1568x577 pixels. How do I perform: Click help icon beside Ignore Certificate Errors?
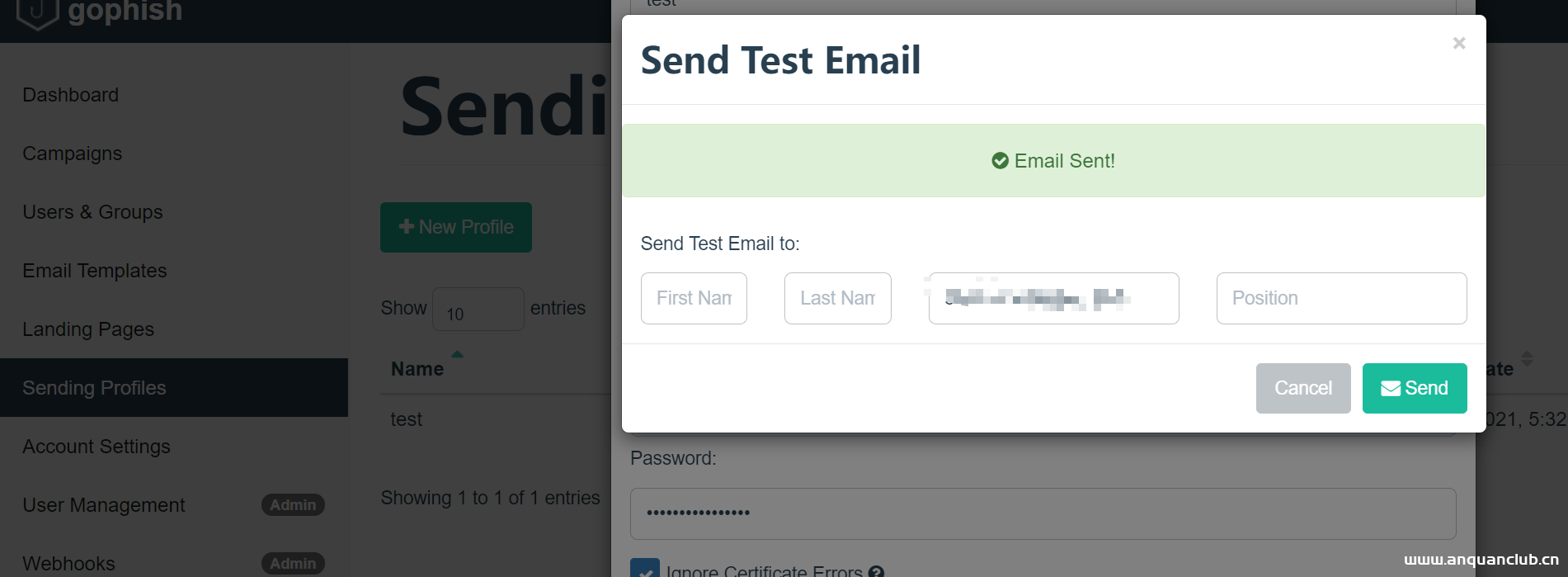coord(876,571)
